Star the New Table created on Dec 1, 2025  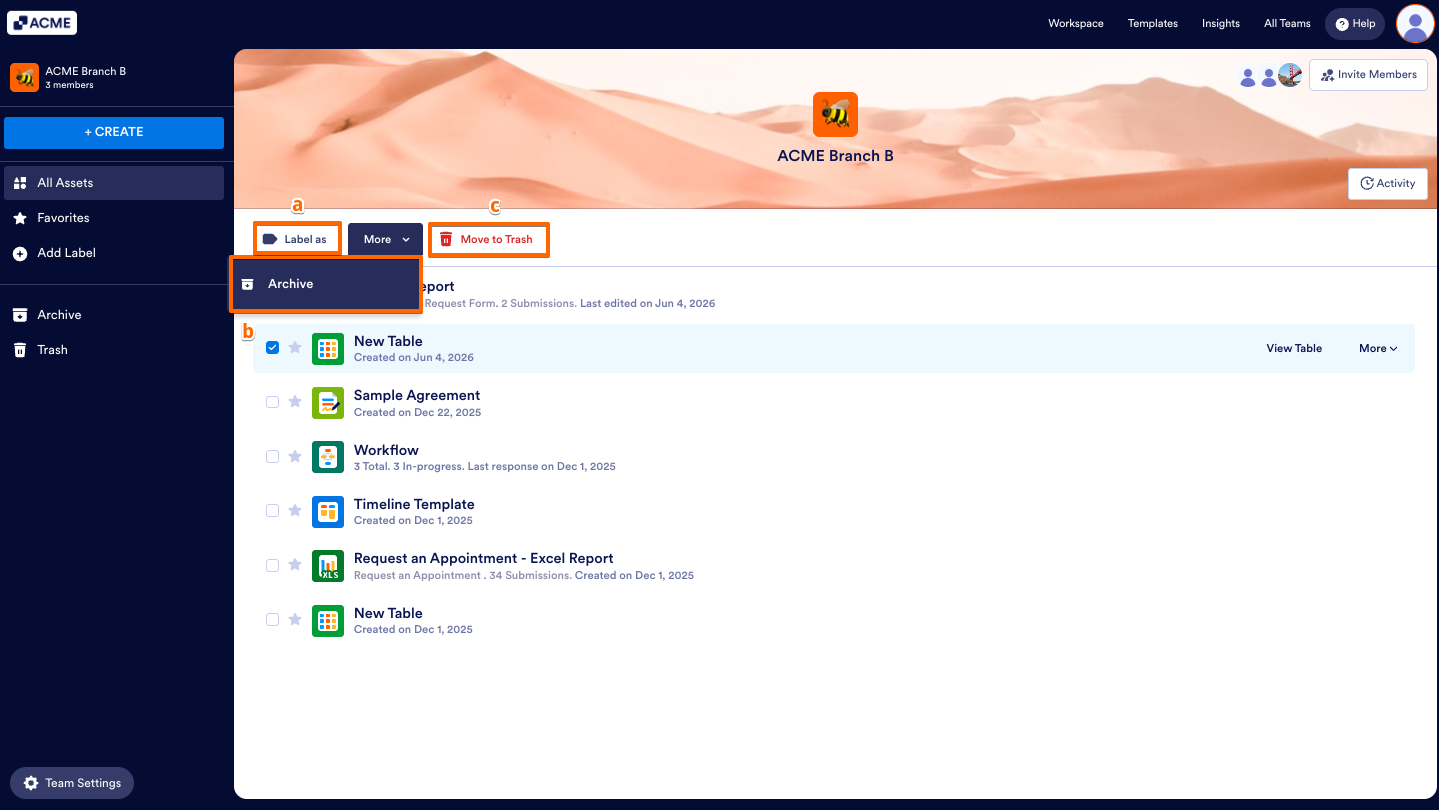295,619
